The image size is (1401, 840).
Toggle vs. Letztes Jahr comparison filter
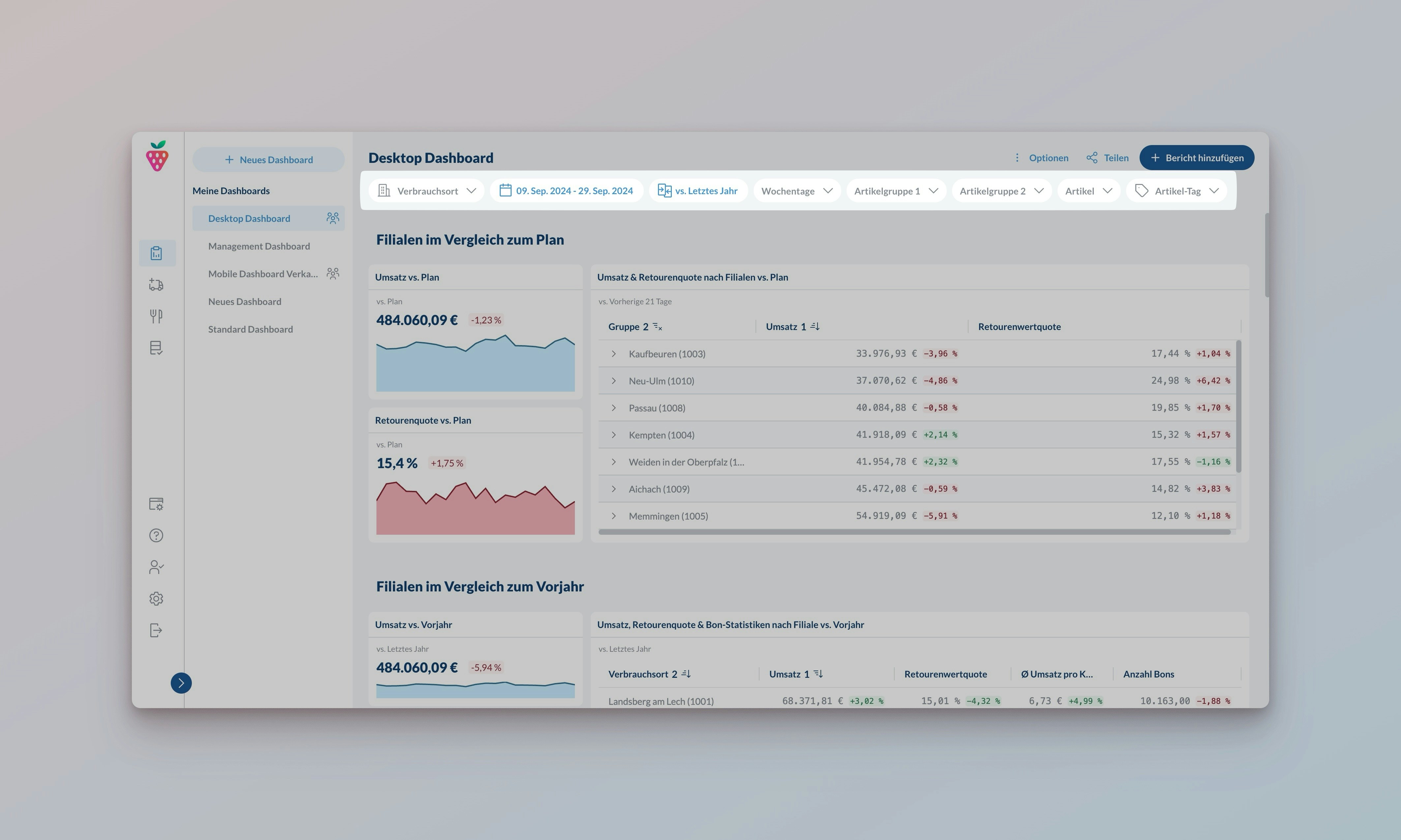698,191
